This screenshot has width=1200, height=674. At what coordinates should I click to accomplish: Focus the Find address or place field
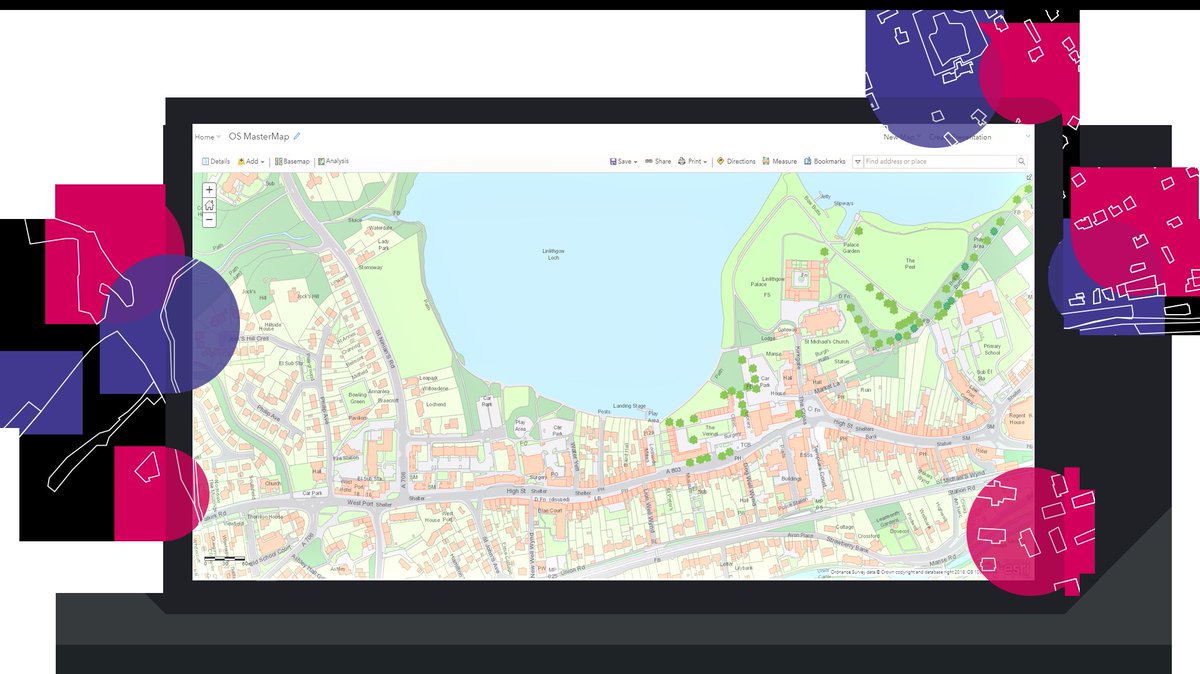click(x=939, y=161)
